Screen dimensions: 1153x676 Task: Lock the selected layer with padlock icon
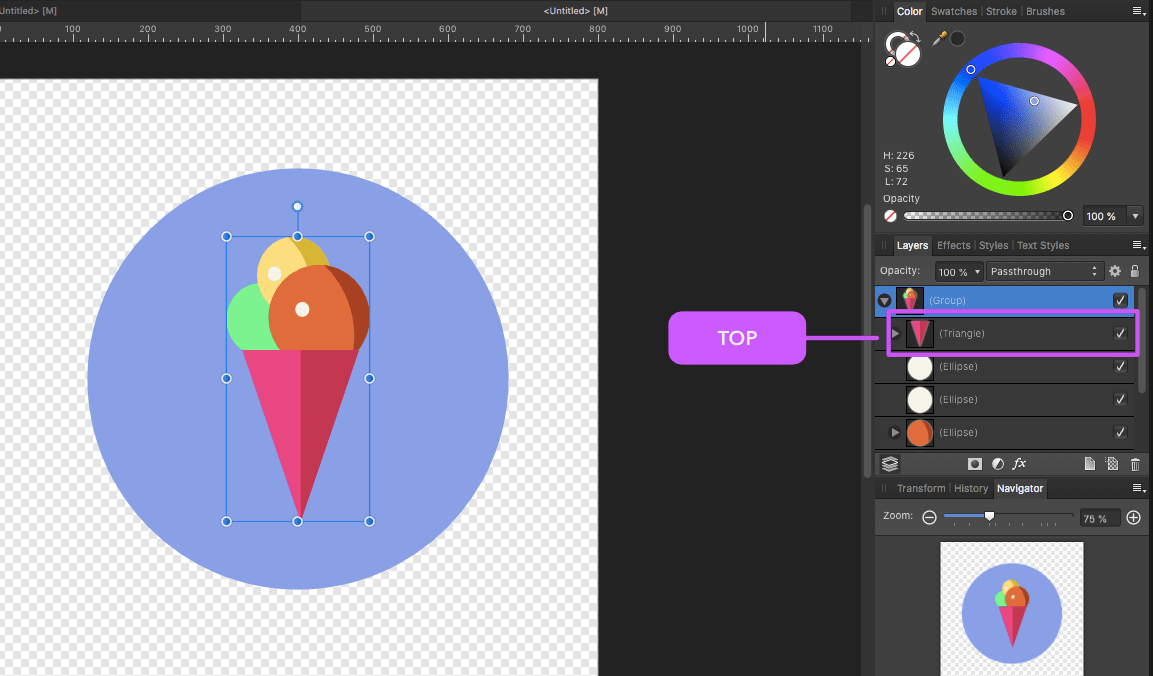tap(1134, 271)
